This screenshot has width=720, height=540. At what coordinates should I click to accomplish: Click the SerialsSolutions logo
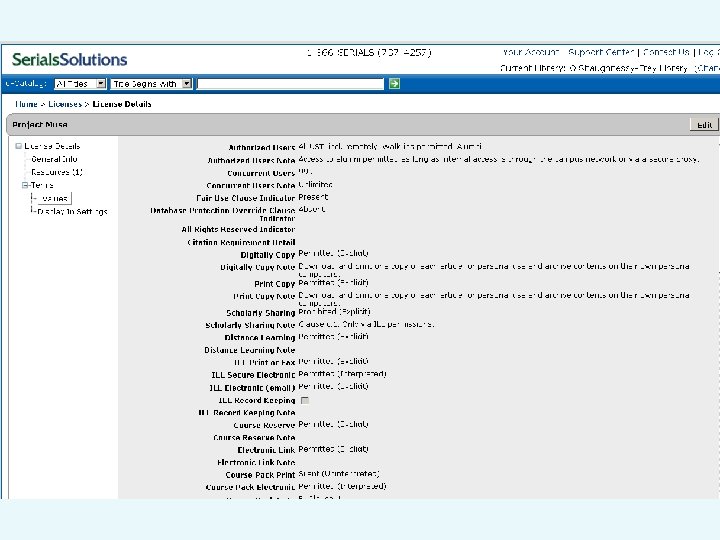click(x=69, y=60)
